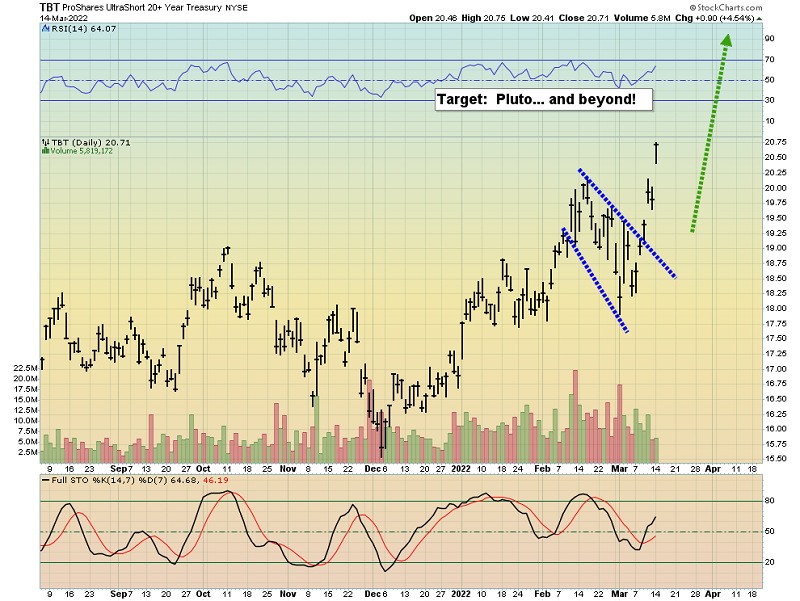Click the 22.5M volume axis label
800x601 pixels.
pyautogui.click(x=26, y=368)
